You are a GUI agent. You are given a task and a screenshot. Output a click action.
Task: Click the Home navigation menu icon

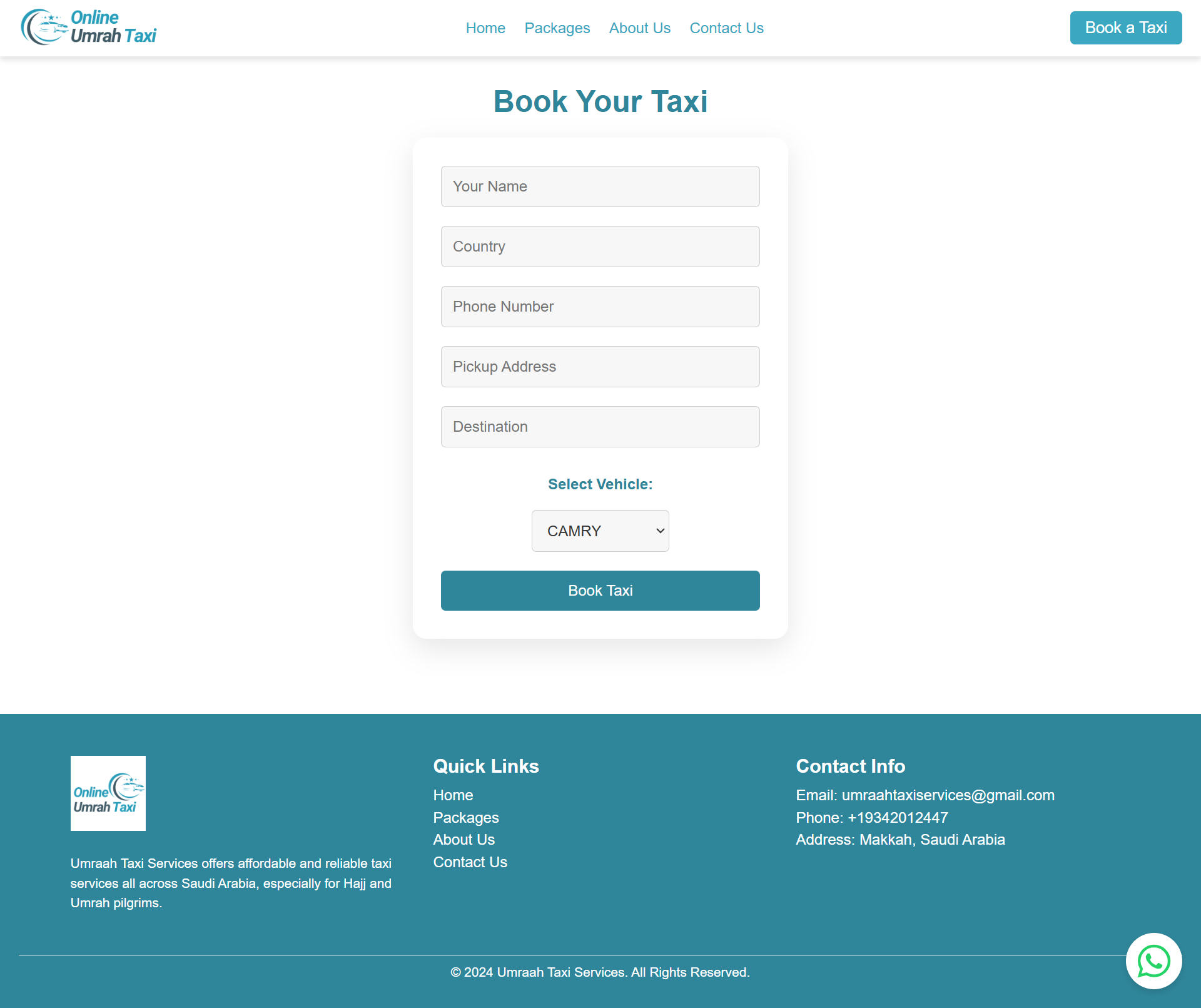click(485, 27)
